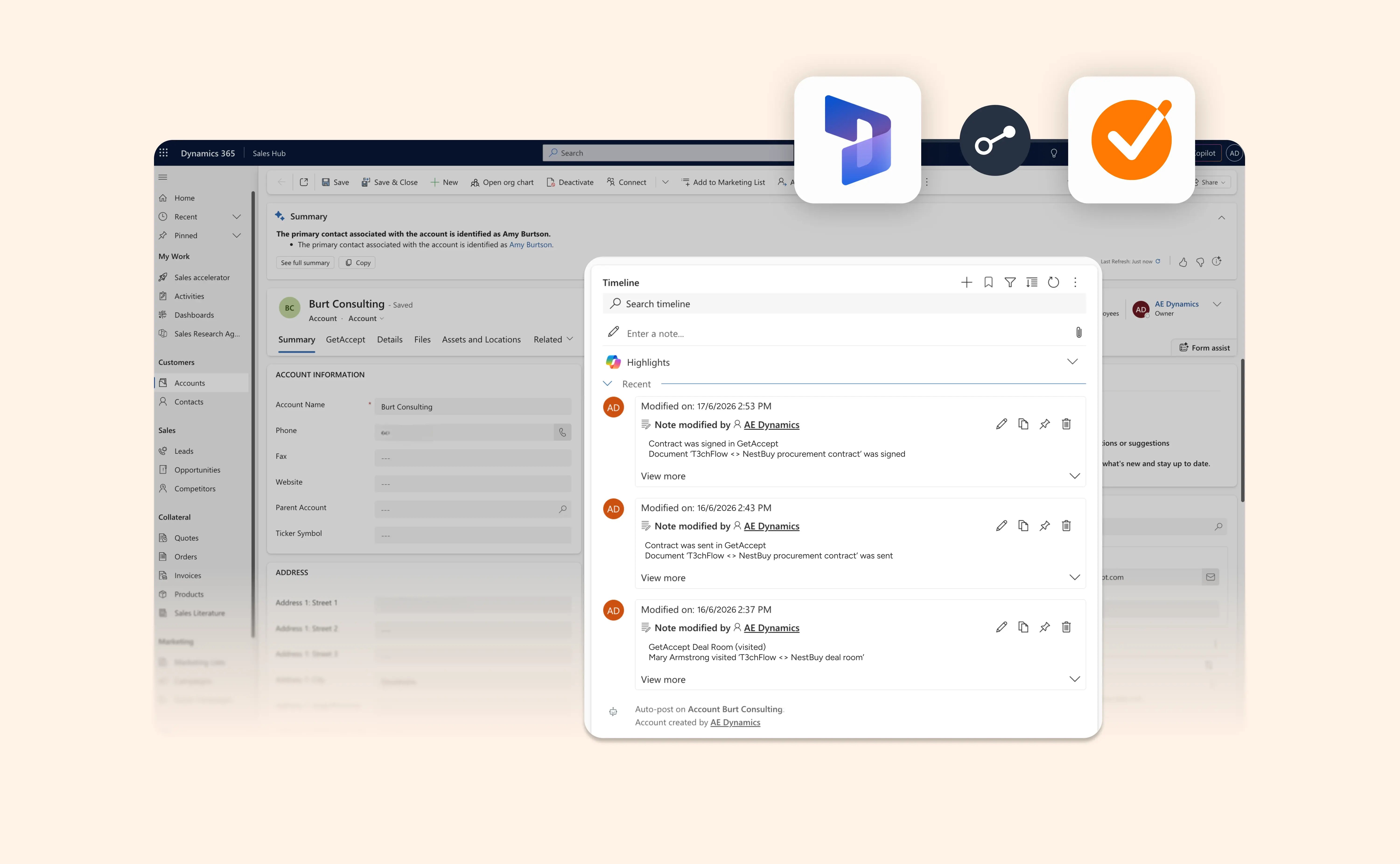The image size is (1400, 864).
Task: Open timeline more commands menu
Action: (x=1075, y=282)
